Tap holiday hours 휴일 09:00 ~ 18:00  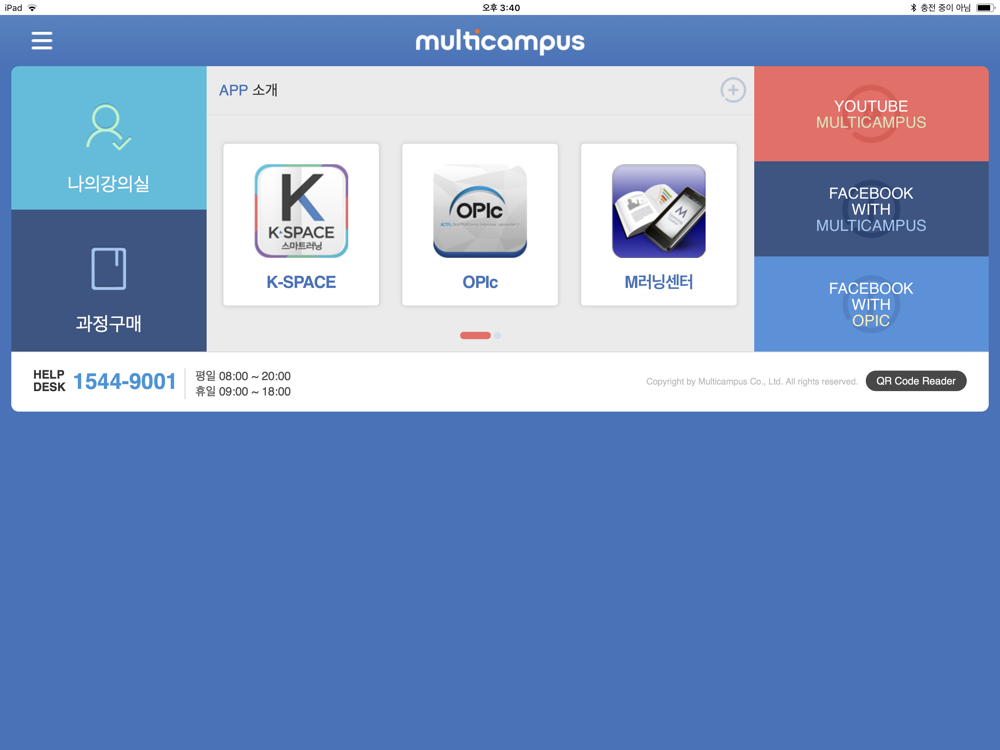[243, 392]
